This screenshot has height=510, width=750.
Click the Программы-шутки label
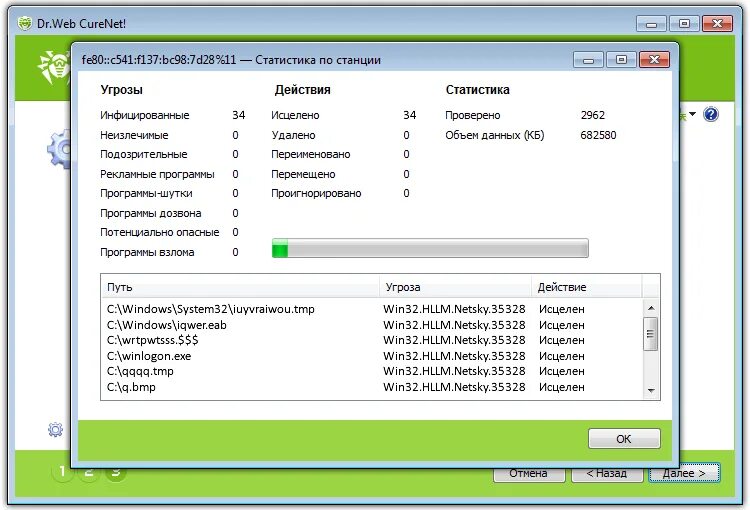[x=146, y=193]
